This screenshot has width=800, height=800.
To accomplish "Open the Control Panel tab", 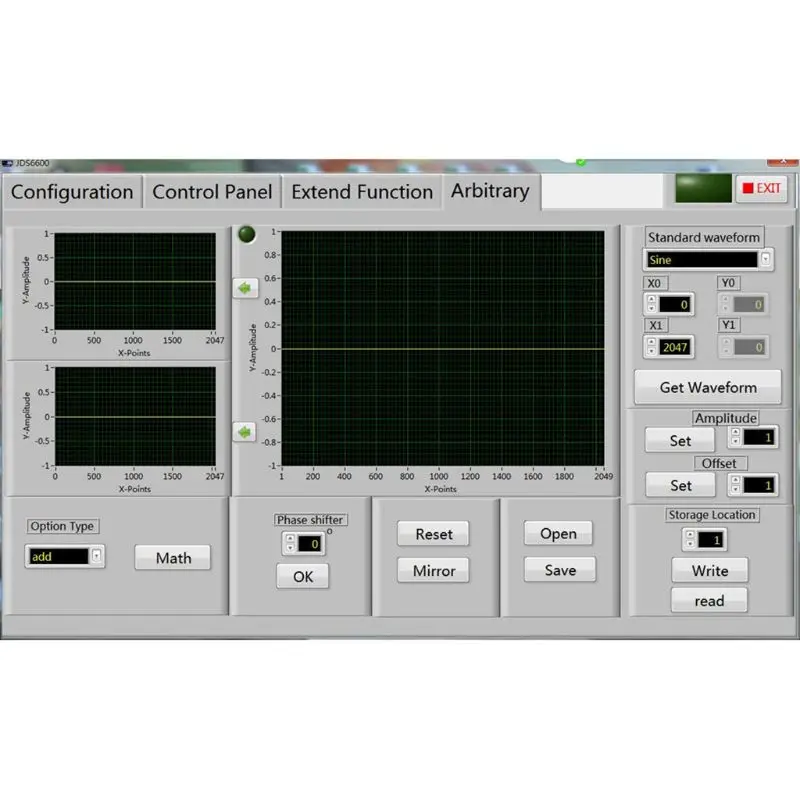I will [212, 192].
